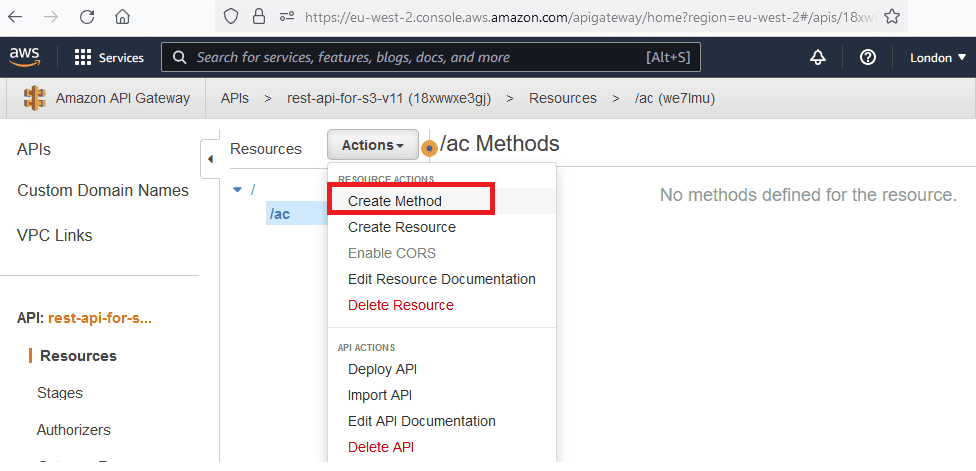The height and width of the screenshot is (471, 976).
Task: Select Deploy API in the menu
Action: pyautogui.click(x=382, y=369)
